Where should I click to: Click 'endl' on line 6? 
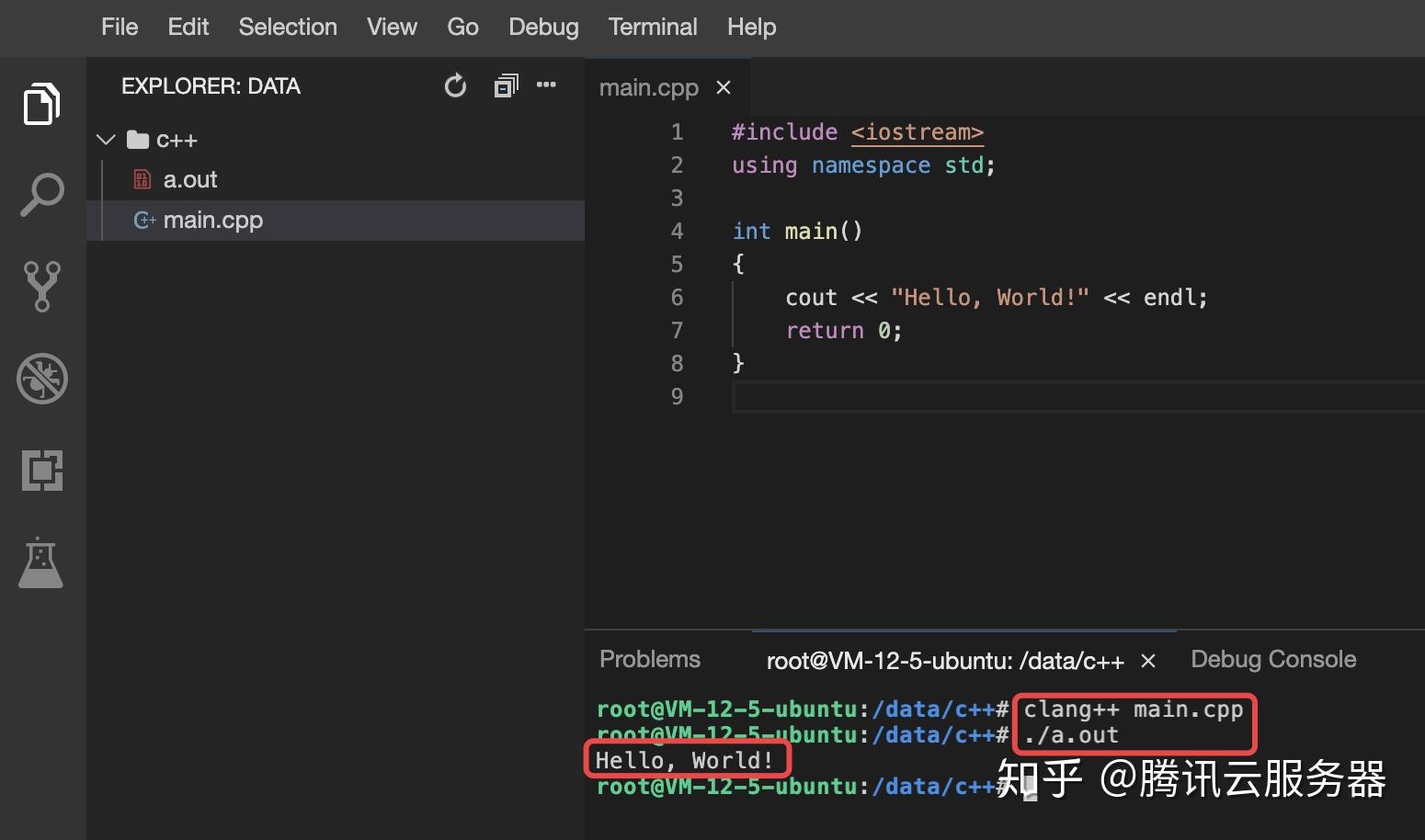click(1170, 298)
